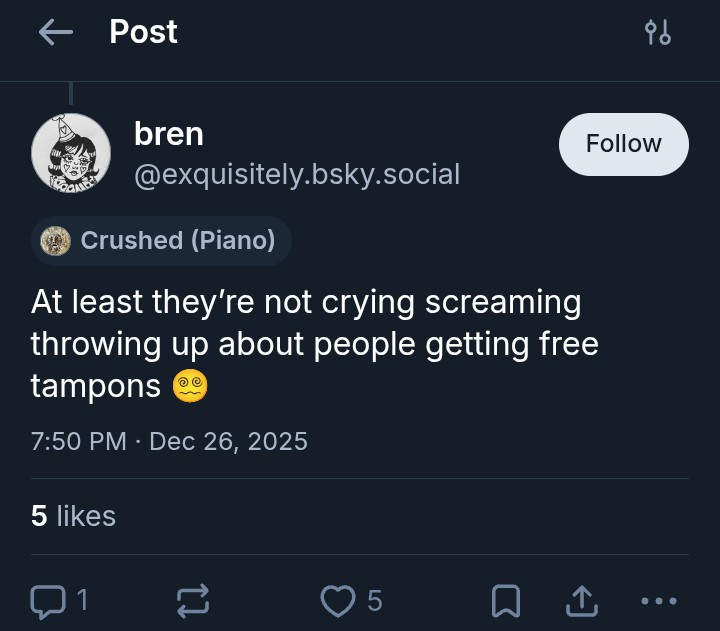Click the display name "bren"
The height and width of the screenshot is (631, 720).
(168, 133)
